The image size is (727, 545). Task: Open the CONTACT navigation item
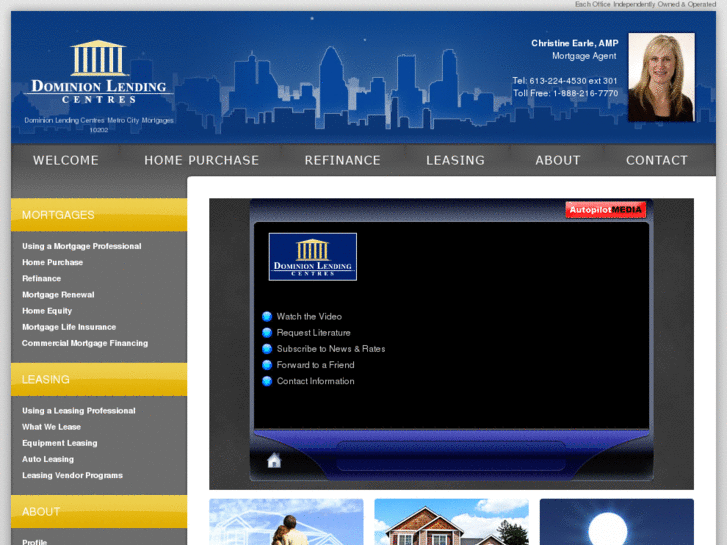657,160
